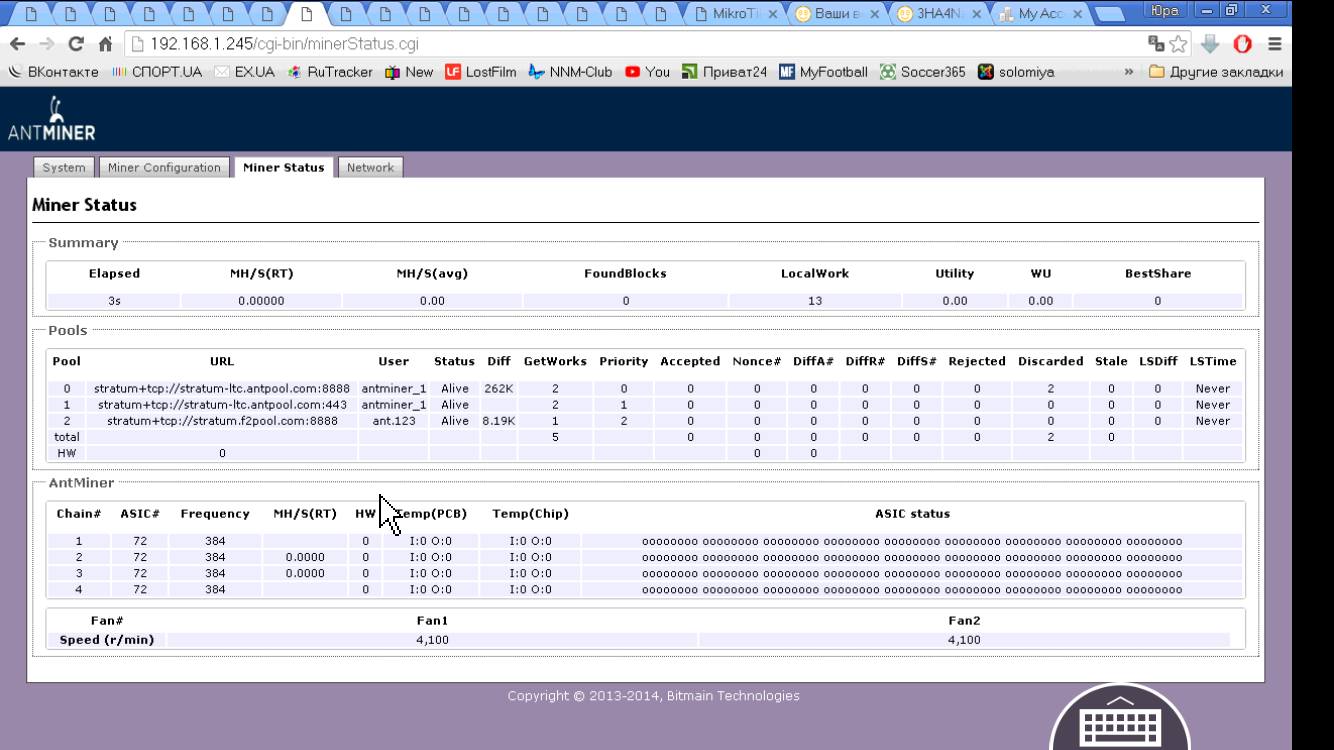Open the Miner Configuration tab
The image size is (1334, 750).
(x=164, y=168)
